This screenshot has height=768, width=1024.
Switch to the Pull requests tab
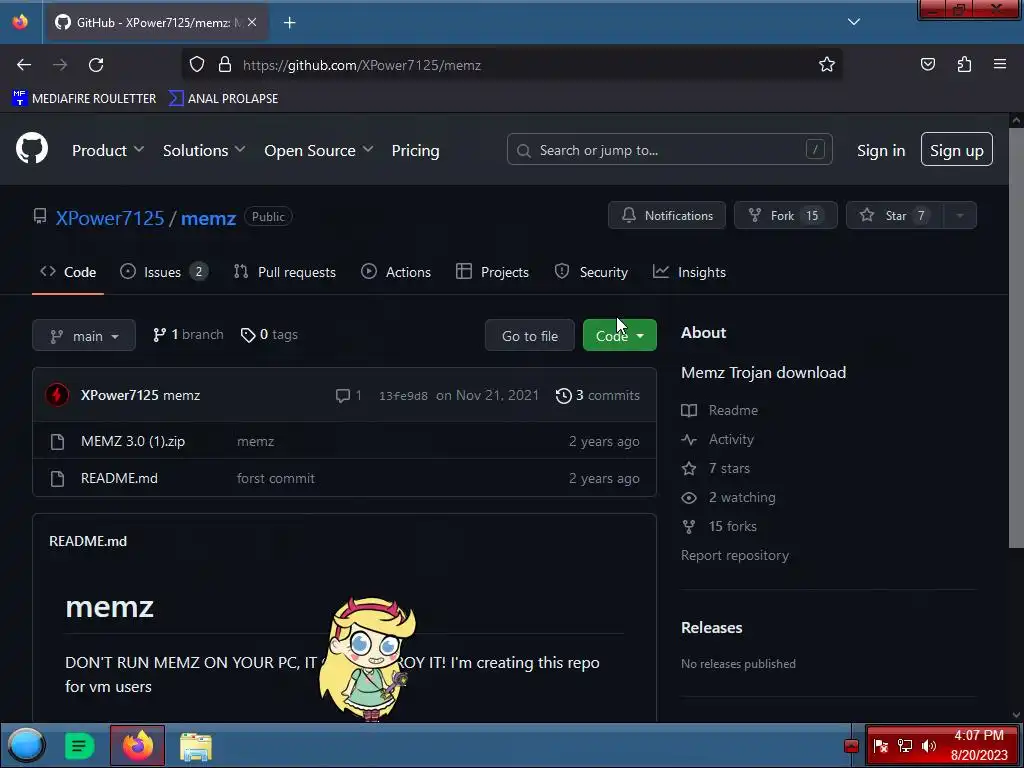tap(285, 272)
